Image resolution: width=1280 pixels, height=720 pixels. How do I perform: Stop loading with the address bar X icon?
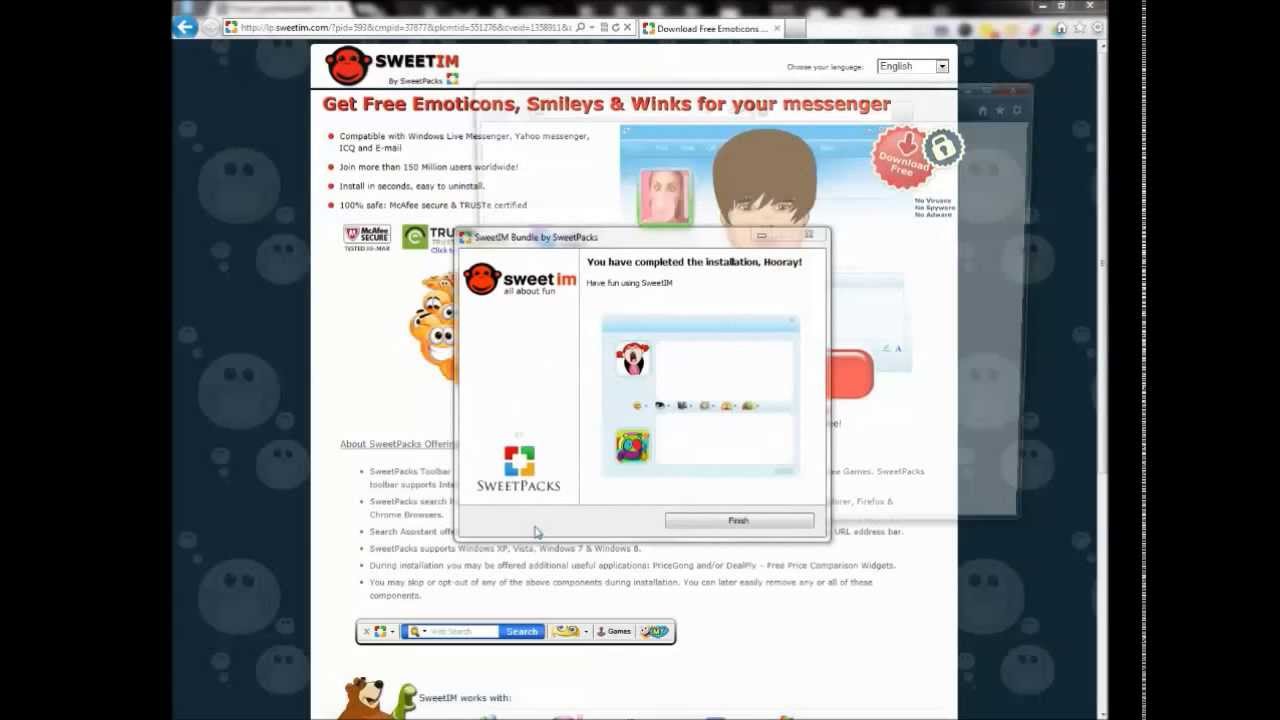(627, 28)
